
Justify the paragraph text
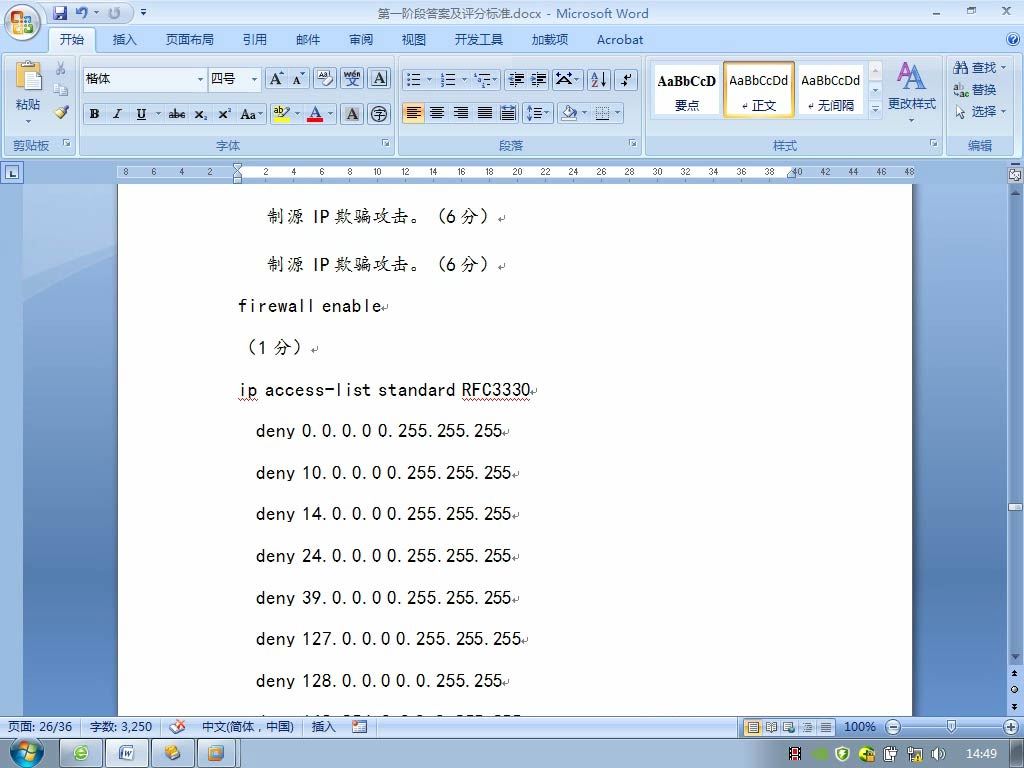coord(485,113)
